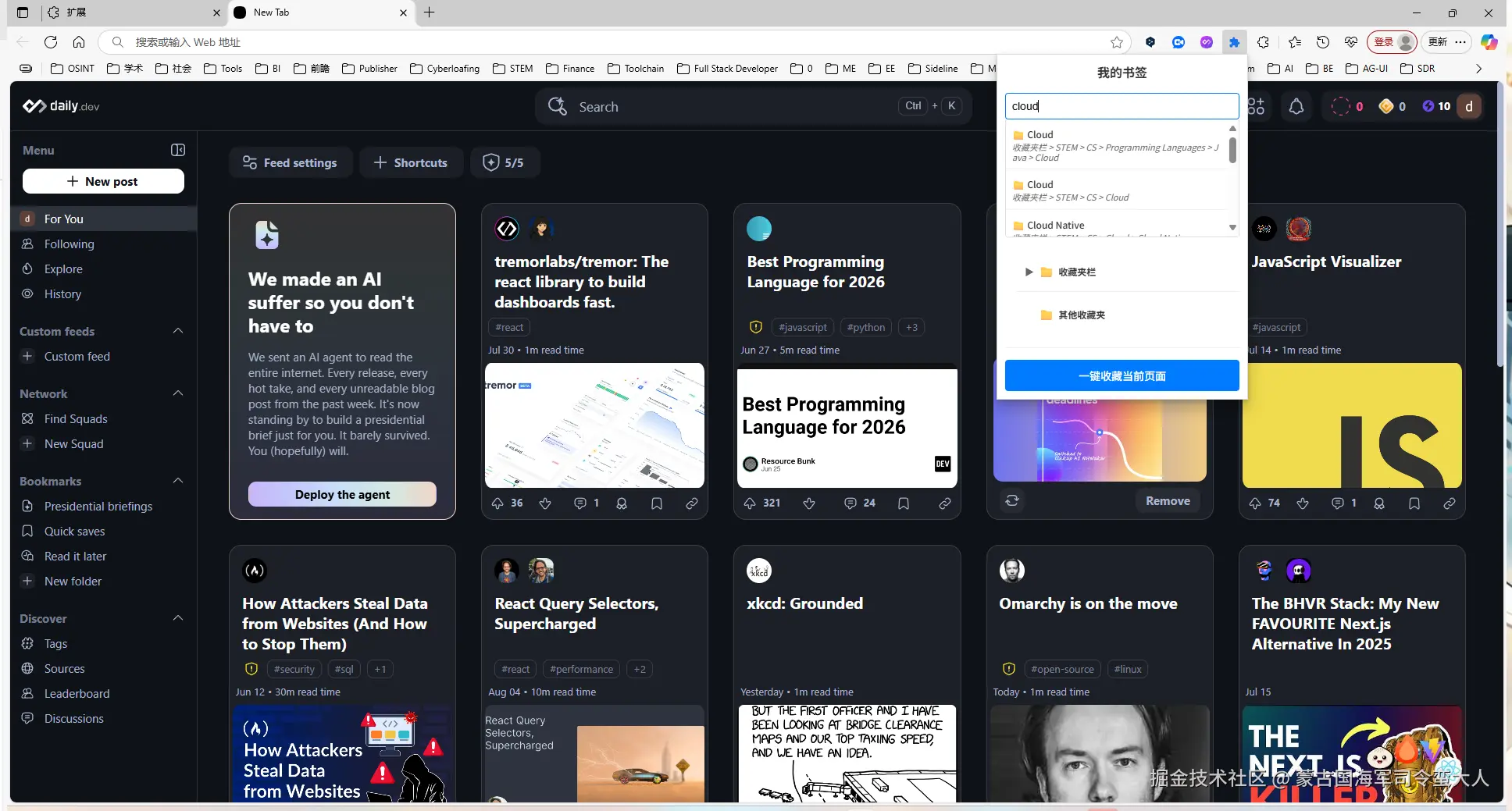Copy link of the tremorlabs/tremor post

[x=692, y=503]
